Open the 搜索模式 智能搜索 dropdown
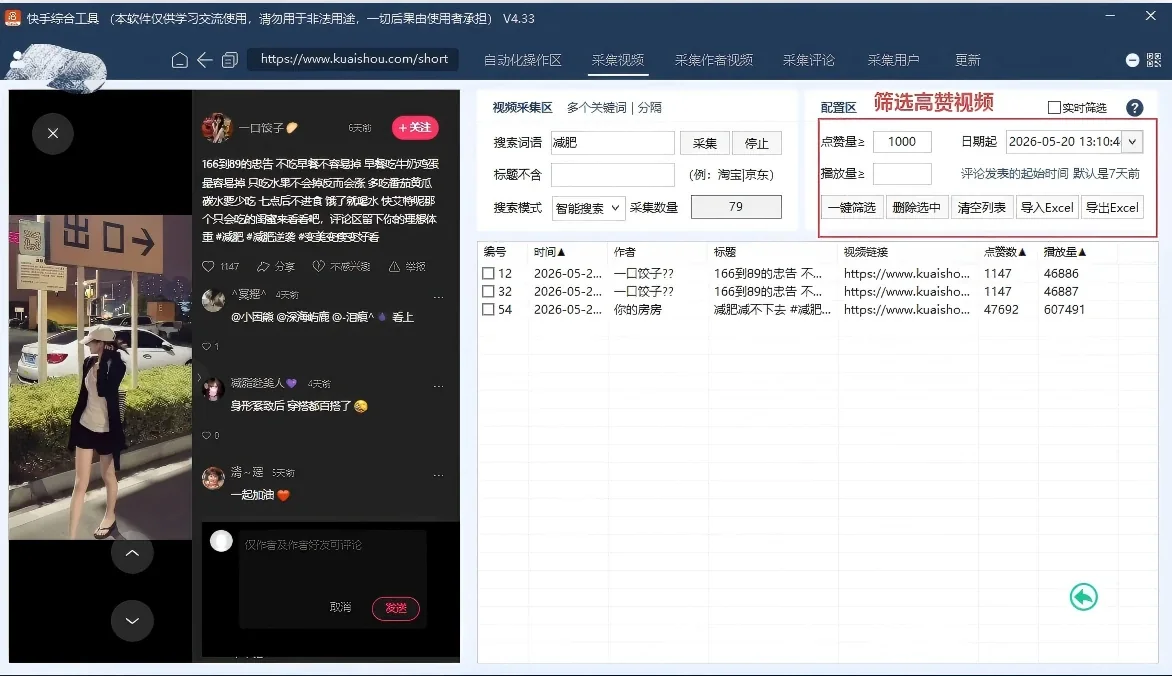Viewport: 1172px width, 676px height. pyautogui.click(x=588, y=208)
